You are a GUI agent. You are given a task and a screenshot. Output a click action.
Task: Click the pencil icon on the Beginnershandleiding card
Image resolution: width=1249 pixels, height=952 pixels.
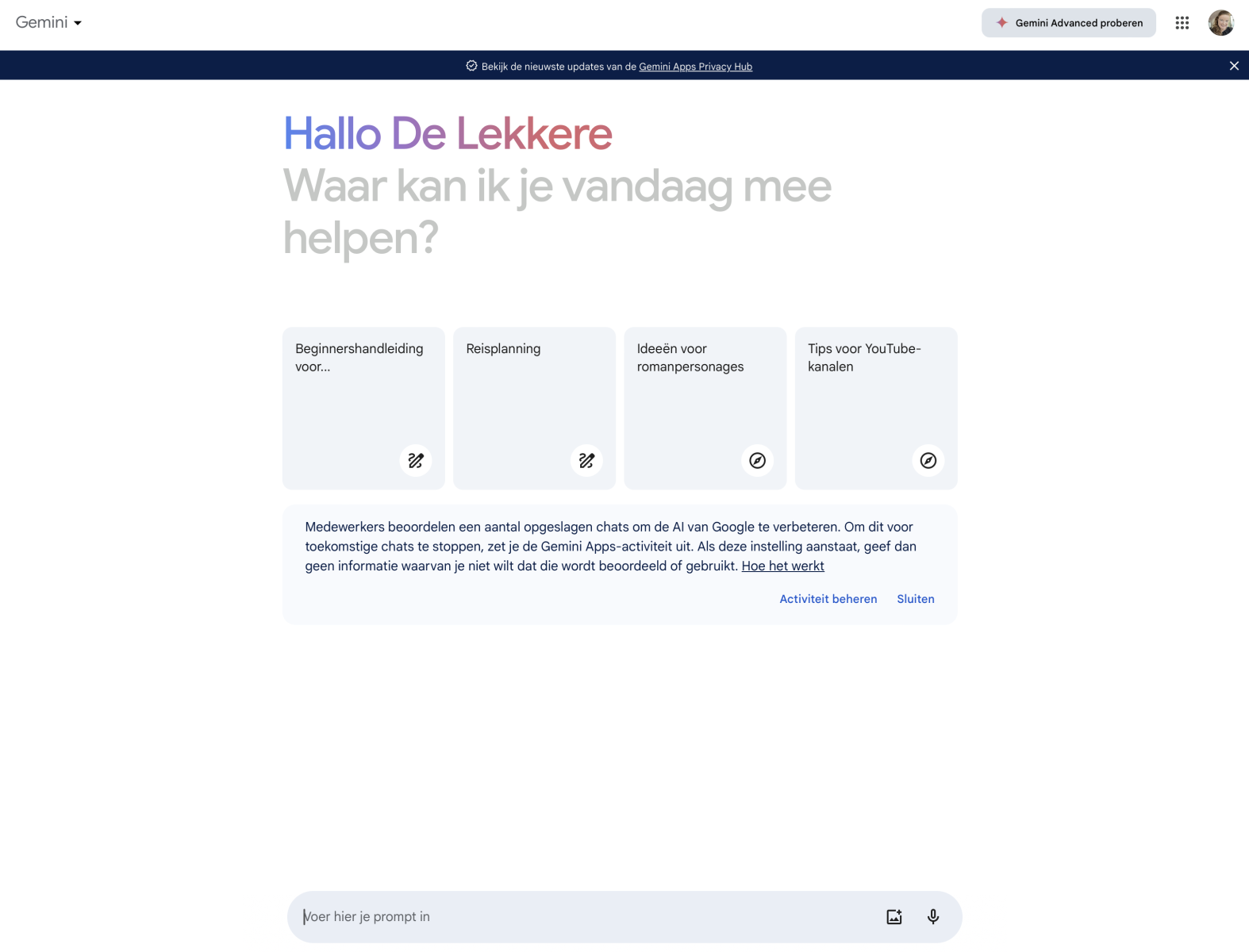click(x=416, y=460)
